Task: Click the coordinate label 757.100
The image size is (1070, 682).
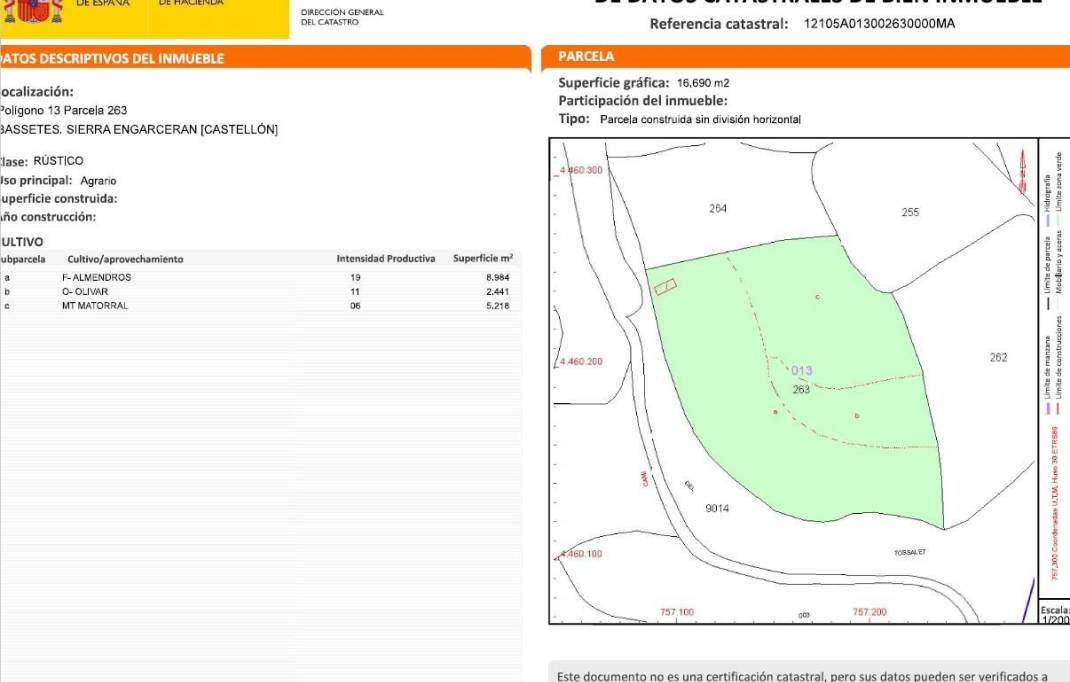Action: click(x=677, y=612)
